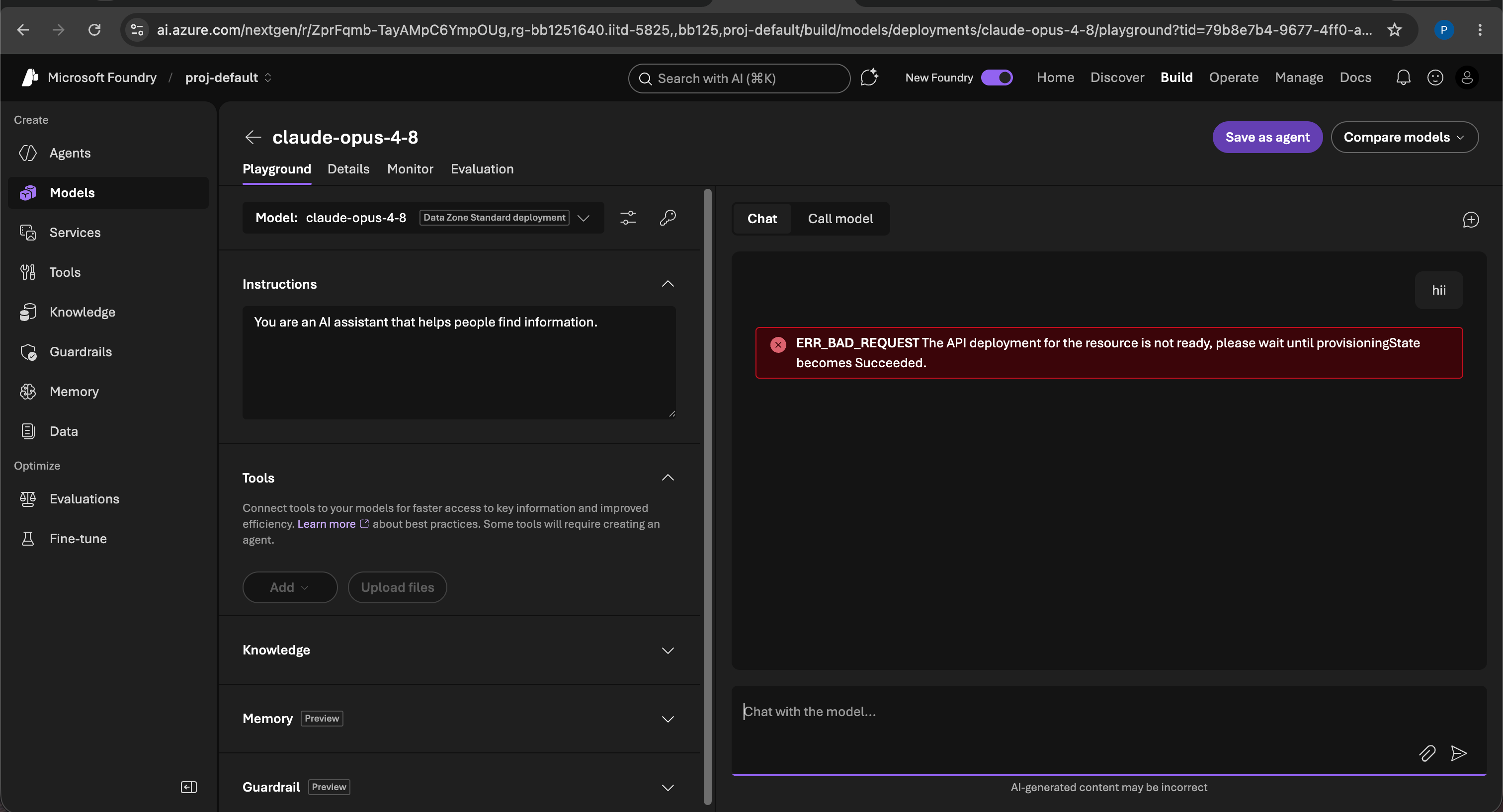Open Services in the sidebar
The image size is (1503, 812).
[x=108, y=232]
